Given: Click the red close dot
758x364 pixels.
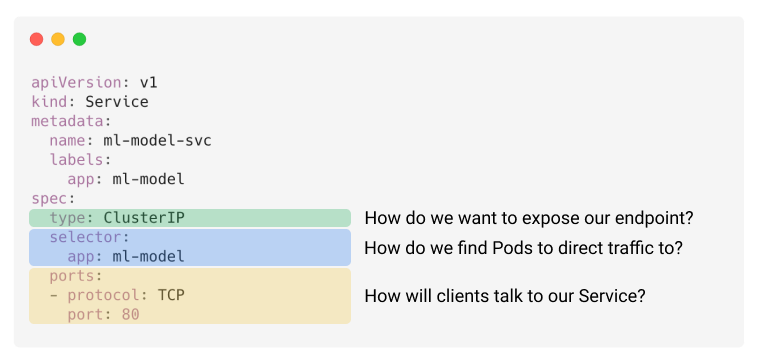Looking at the screenshot, I should tap(36, 39).
